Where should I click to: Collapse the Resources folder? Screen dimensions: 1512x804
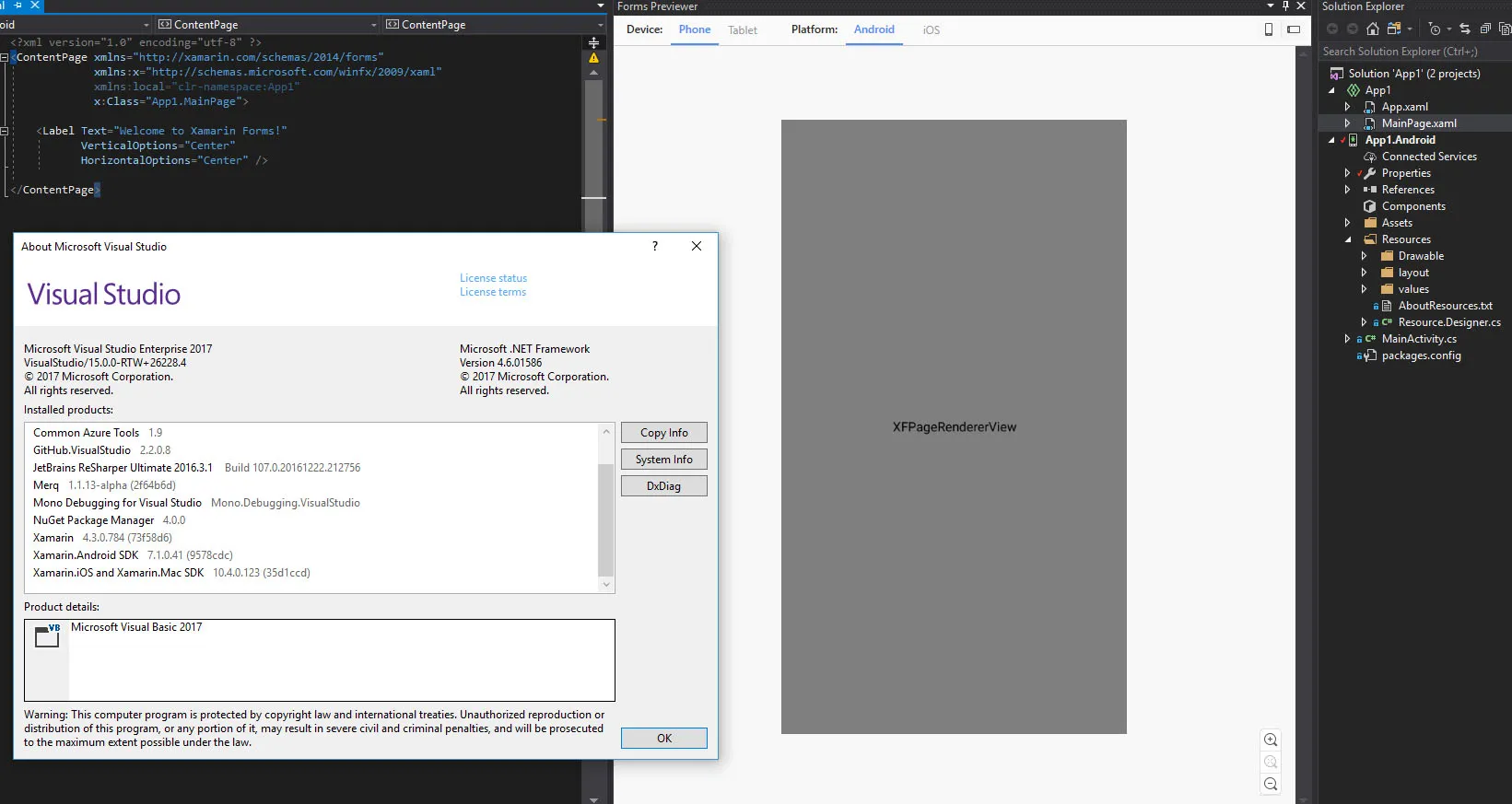1348,239
